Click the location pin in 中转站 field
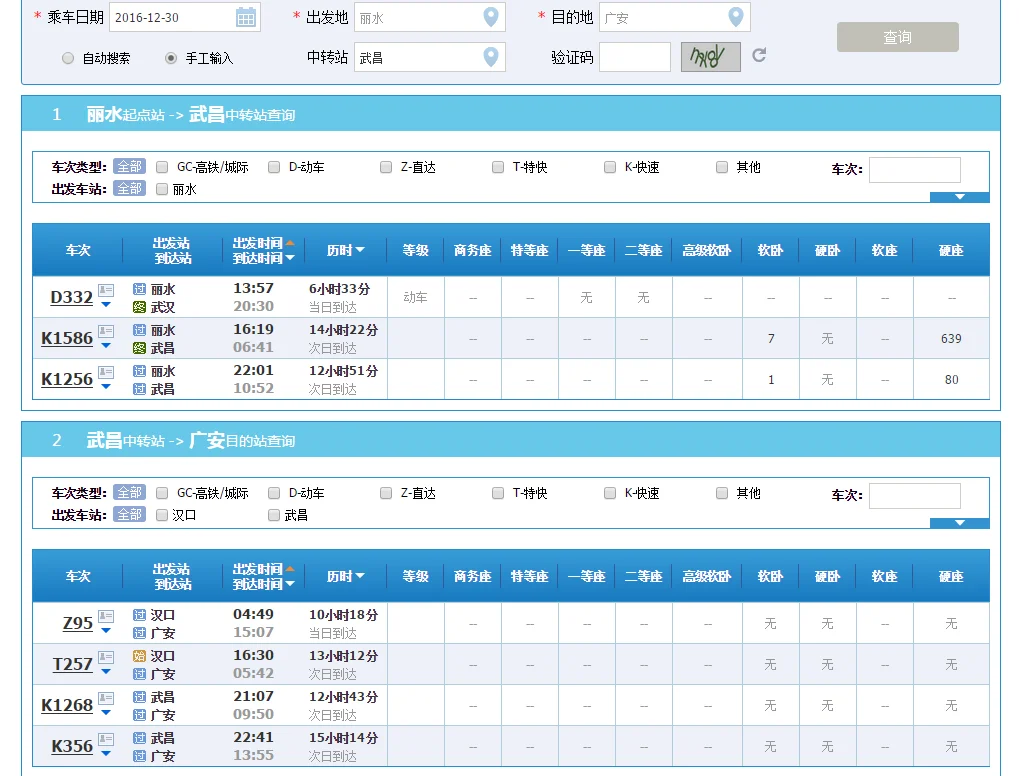Viewport: 1019px width, 776px height. coord(490,57)
